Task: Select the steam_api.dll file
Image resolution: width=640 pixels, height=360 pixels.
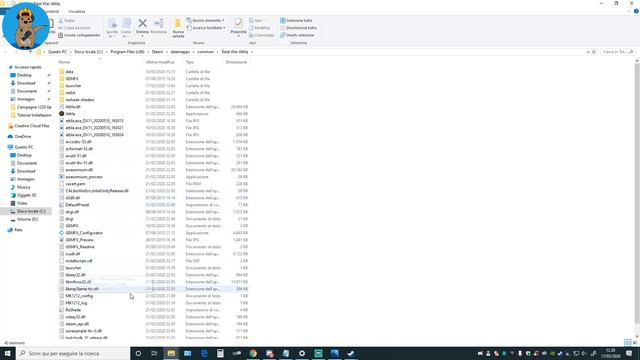Action: 74,324
